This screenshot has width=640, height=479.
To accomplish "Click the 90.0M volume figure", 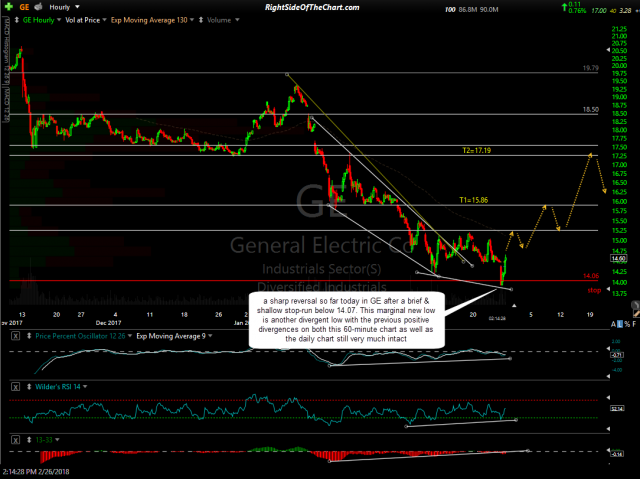I will [x=489, y=9].
